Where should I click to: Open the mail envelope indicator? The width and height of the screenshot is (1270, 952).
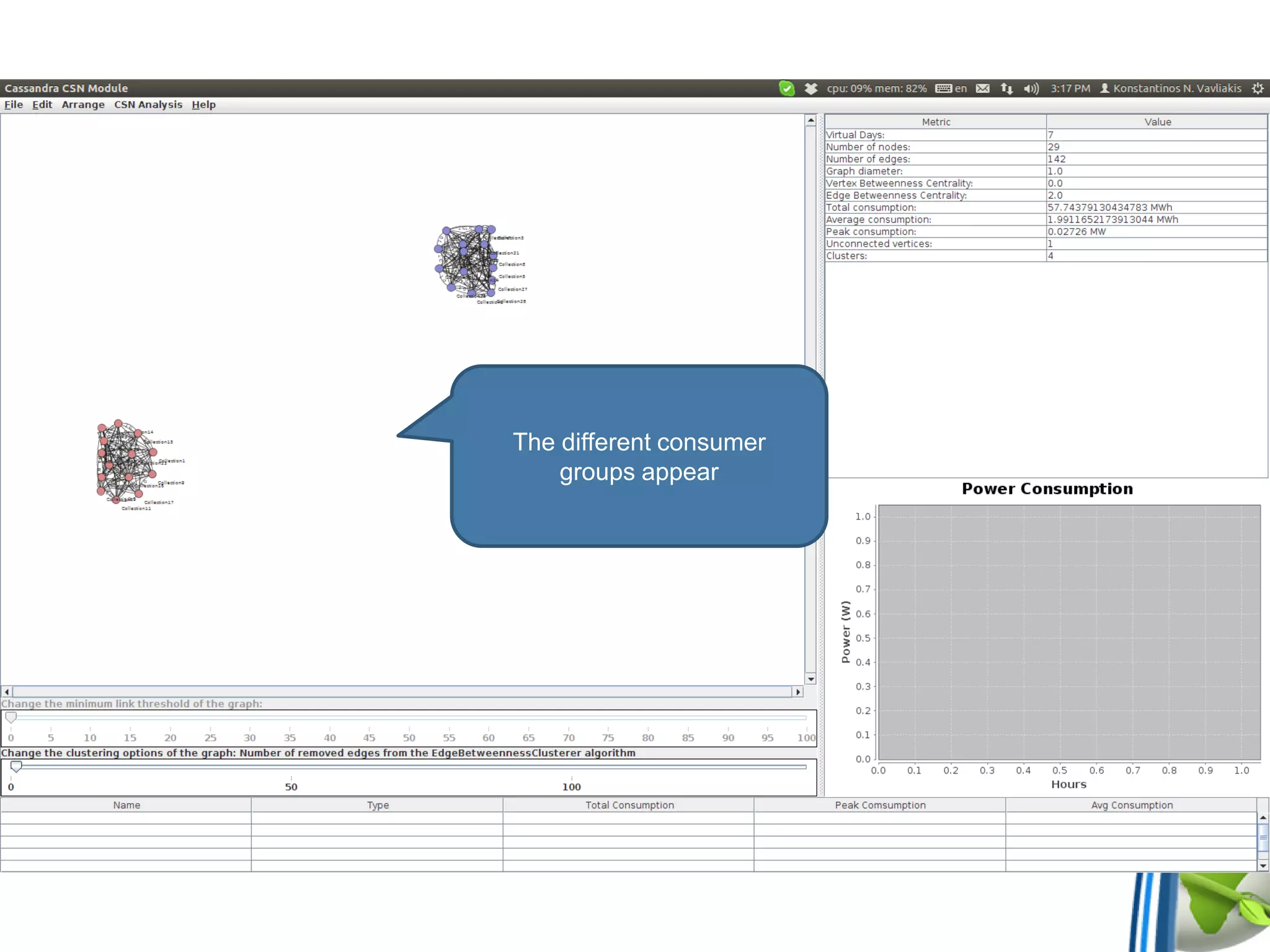[982, 89]
